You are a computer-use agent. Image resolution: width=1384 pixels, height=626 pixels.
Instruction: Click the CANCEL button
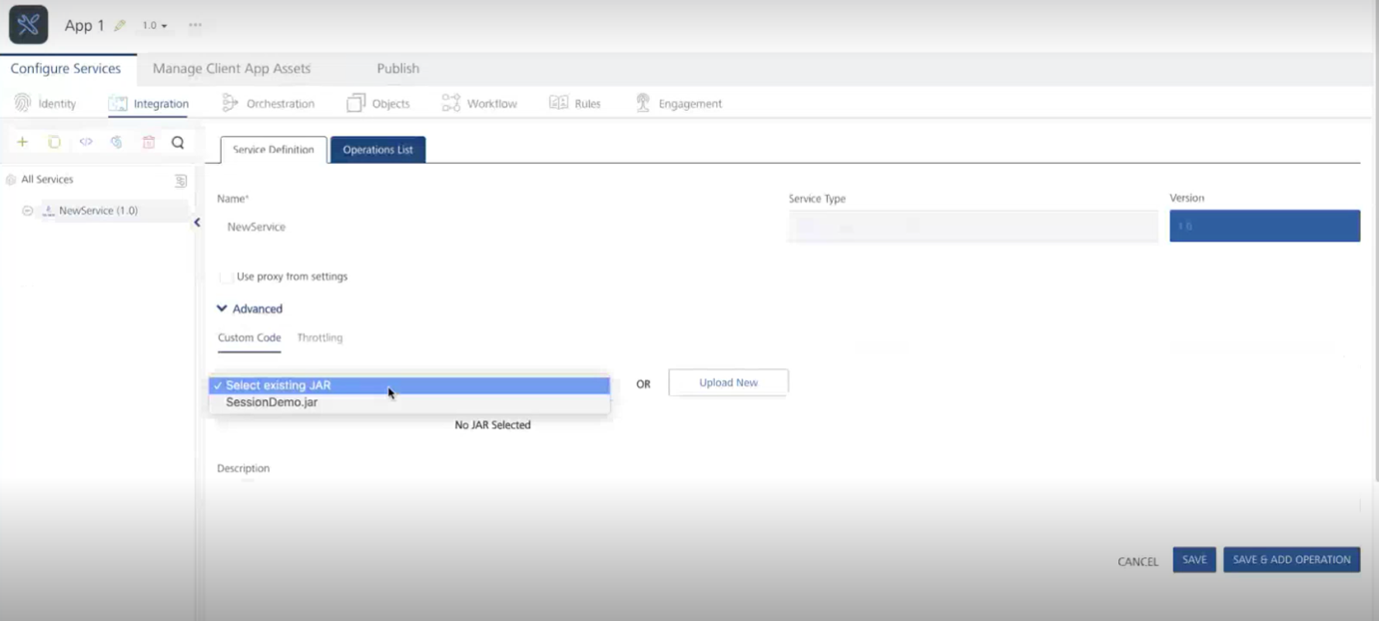click(1138, 562)
